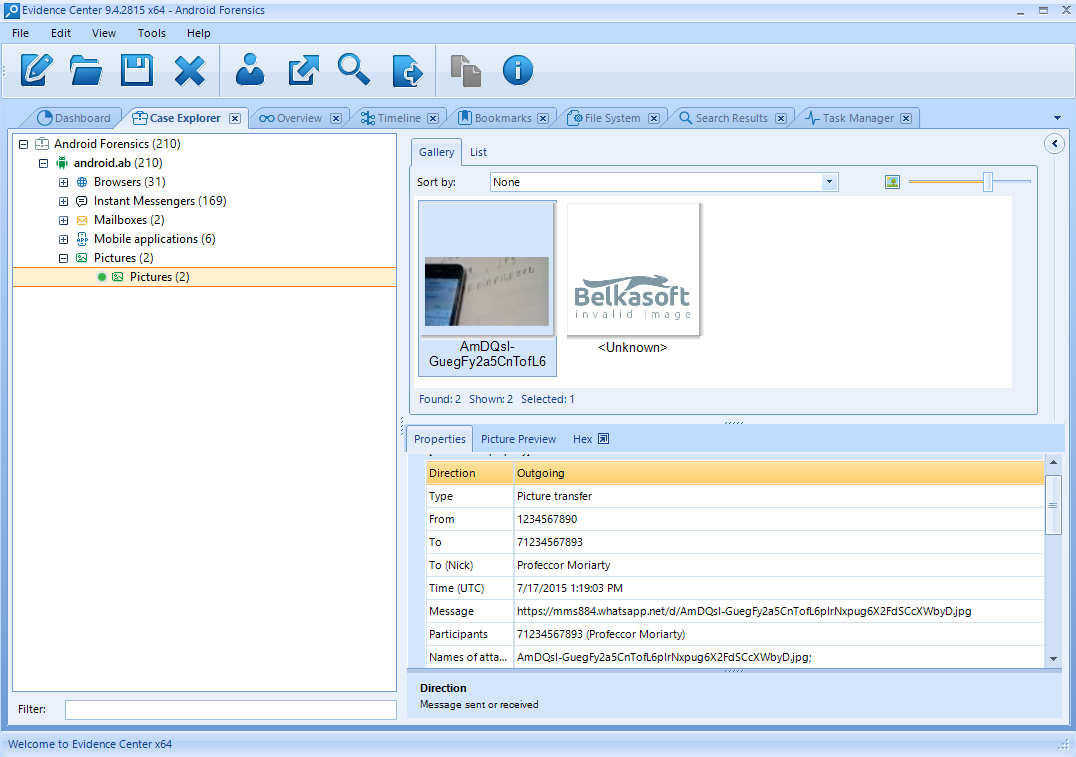Click the Save floppy disk icon

[137, 70]
